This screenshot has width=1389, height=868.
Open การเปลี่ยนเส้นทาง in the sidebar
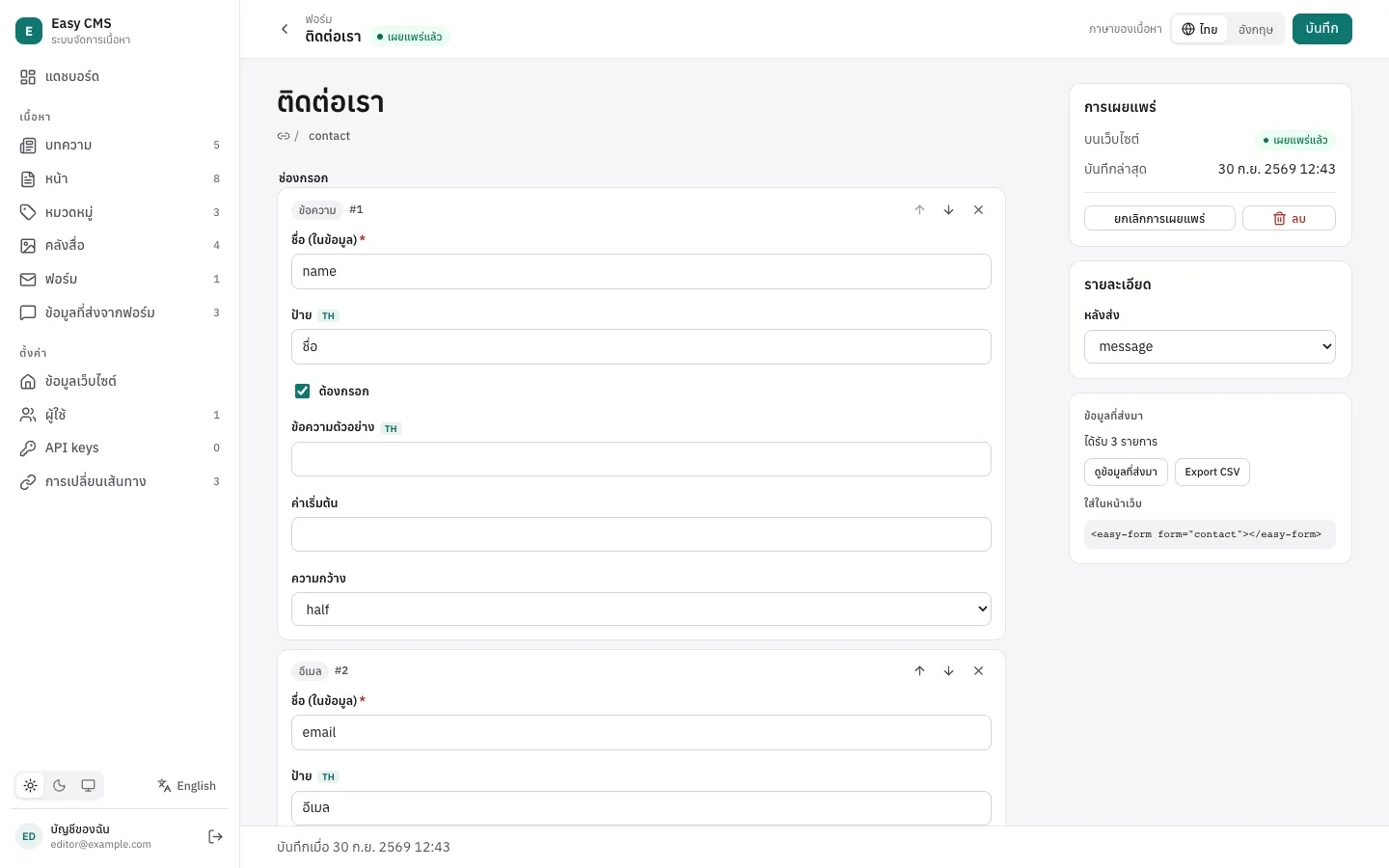[120, 481]
